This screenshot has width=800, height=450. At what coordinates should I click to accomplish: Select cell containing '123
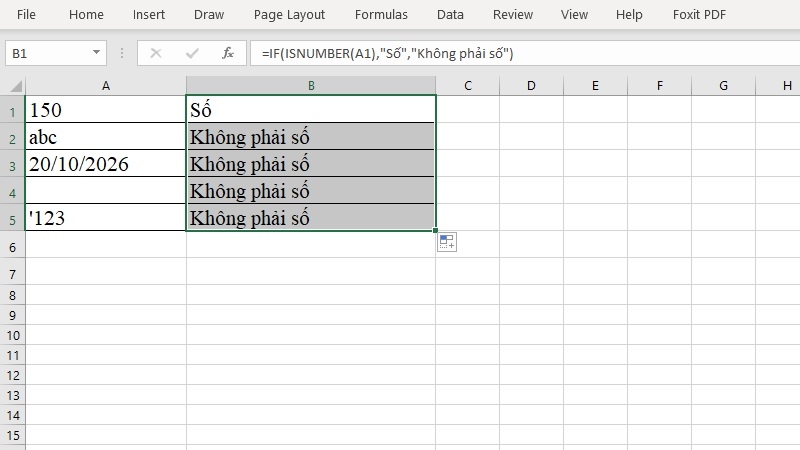click(106, 217)
